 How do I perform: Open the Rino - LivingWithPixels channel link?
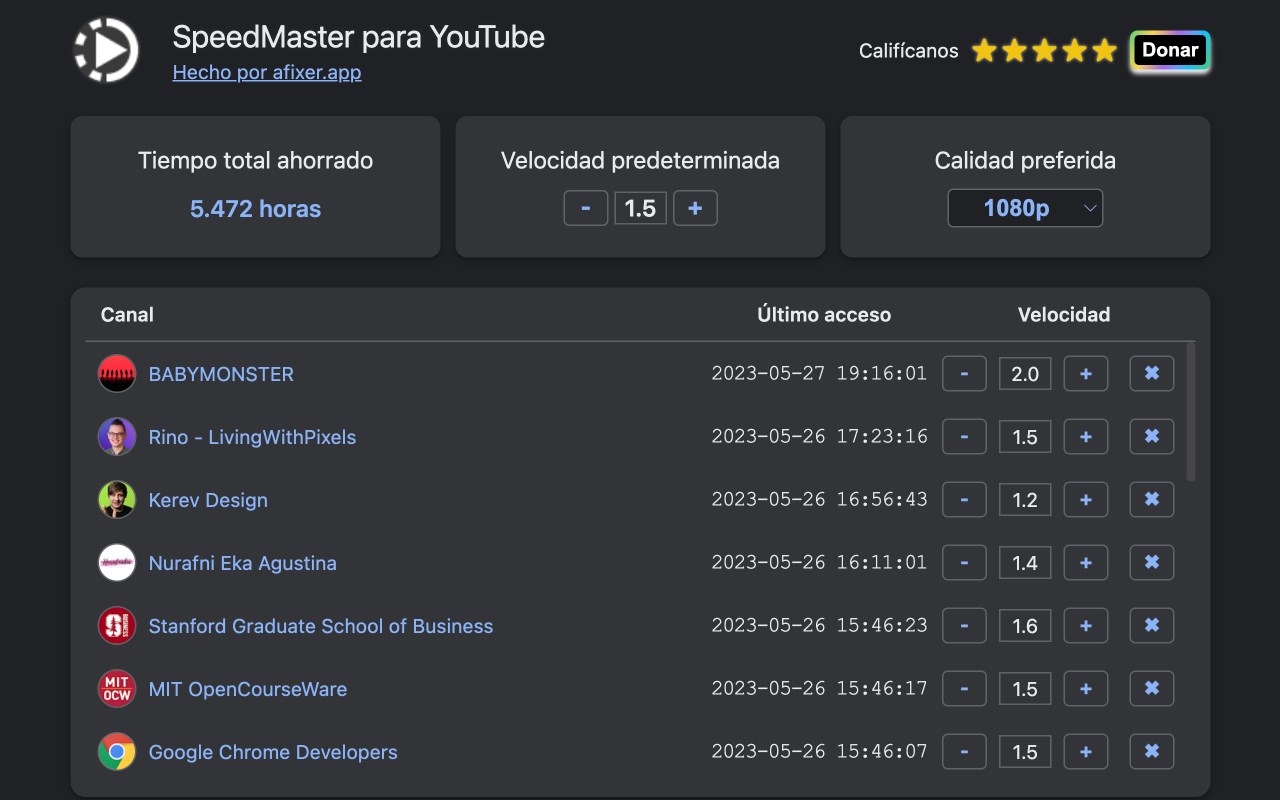coord(252,437)
